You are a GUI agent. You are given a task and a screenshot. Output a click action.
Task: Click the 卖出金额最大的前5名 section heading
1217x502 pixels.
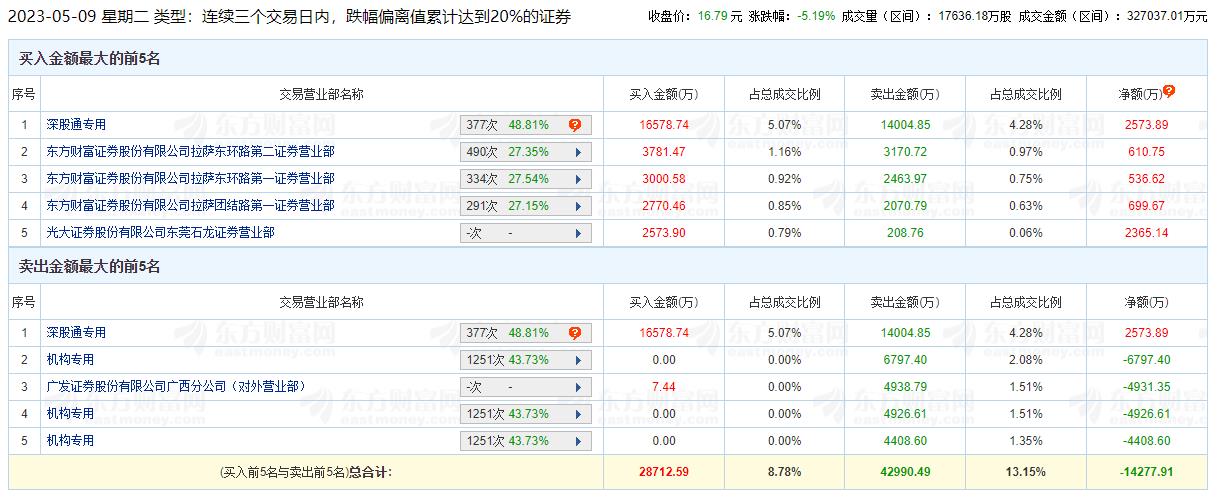[x=90, y=267]
